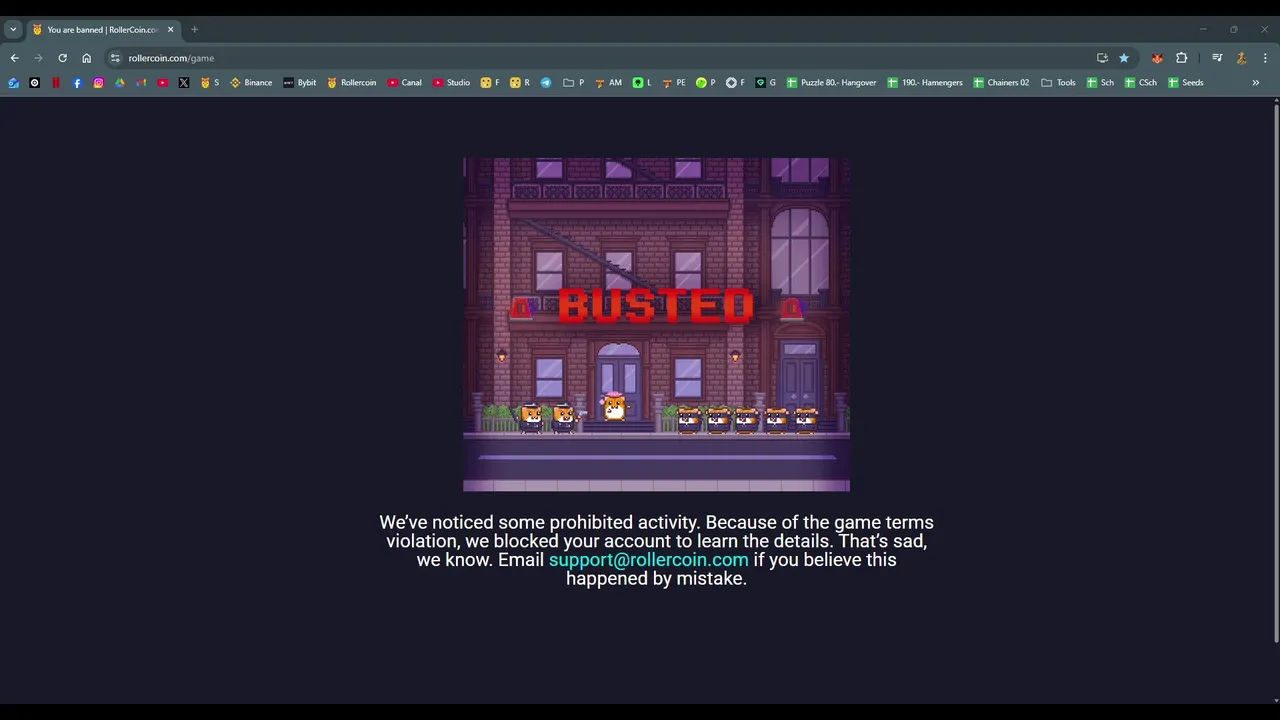
Task: Open the media controls icon
Action: [1217, 58]
